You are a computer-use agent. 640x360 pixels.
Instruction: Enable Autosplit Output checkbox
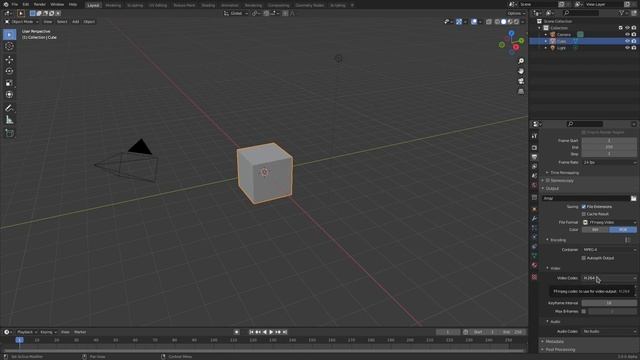coord(584,258)
